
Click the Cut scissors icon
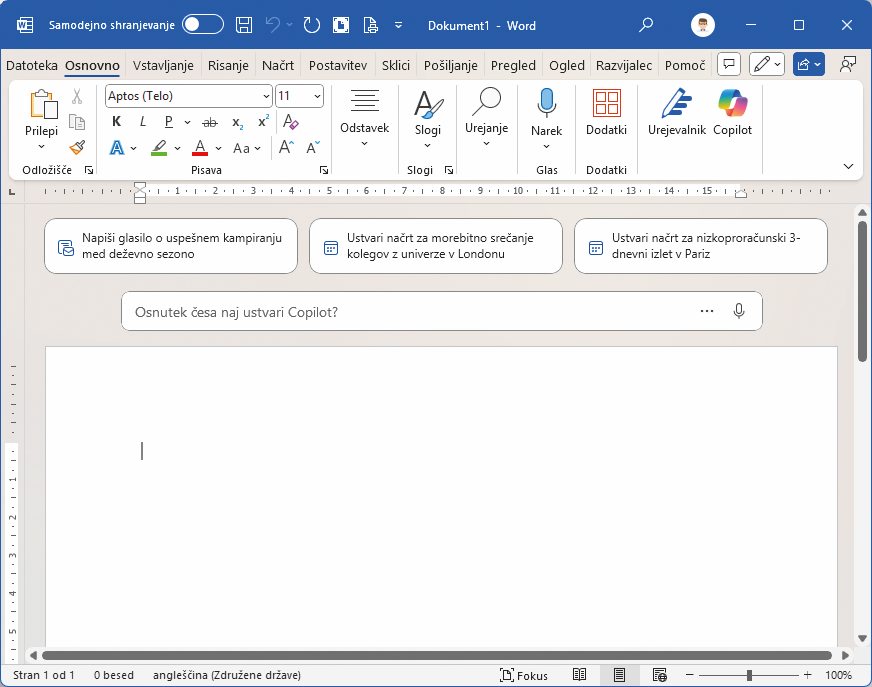77,96
